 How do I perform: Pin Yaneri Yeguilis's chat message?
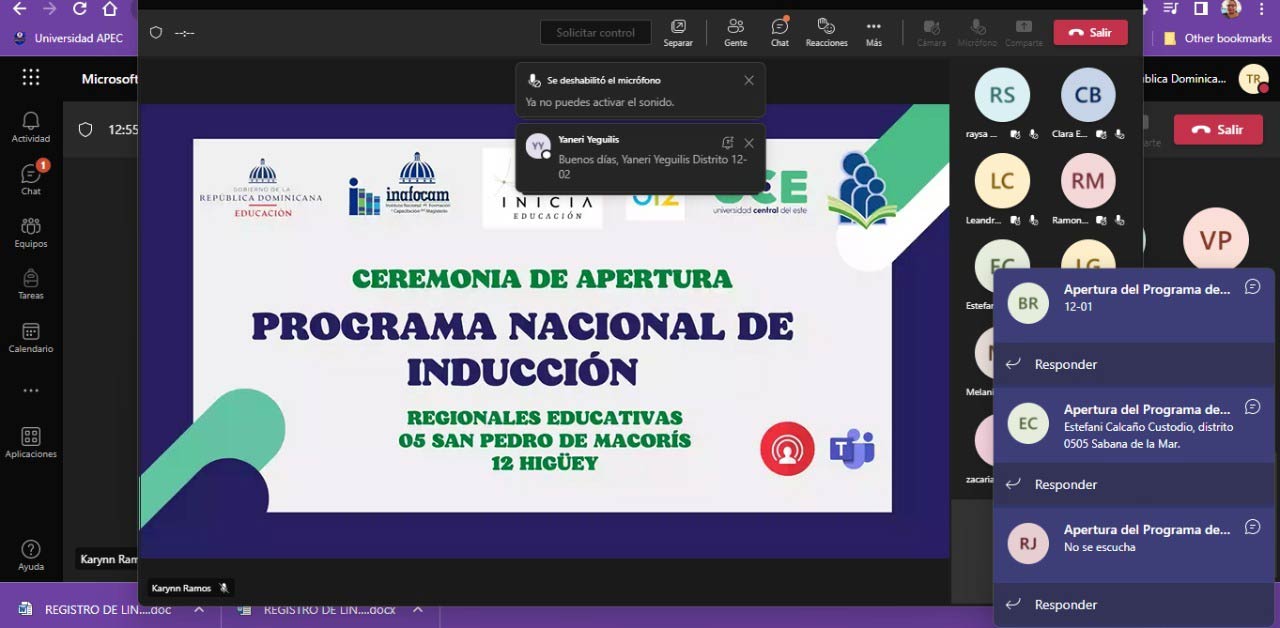click(729, 142)
